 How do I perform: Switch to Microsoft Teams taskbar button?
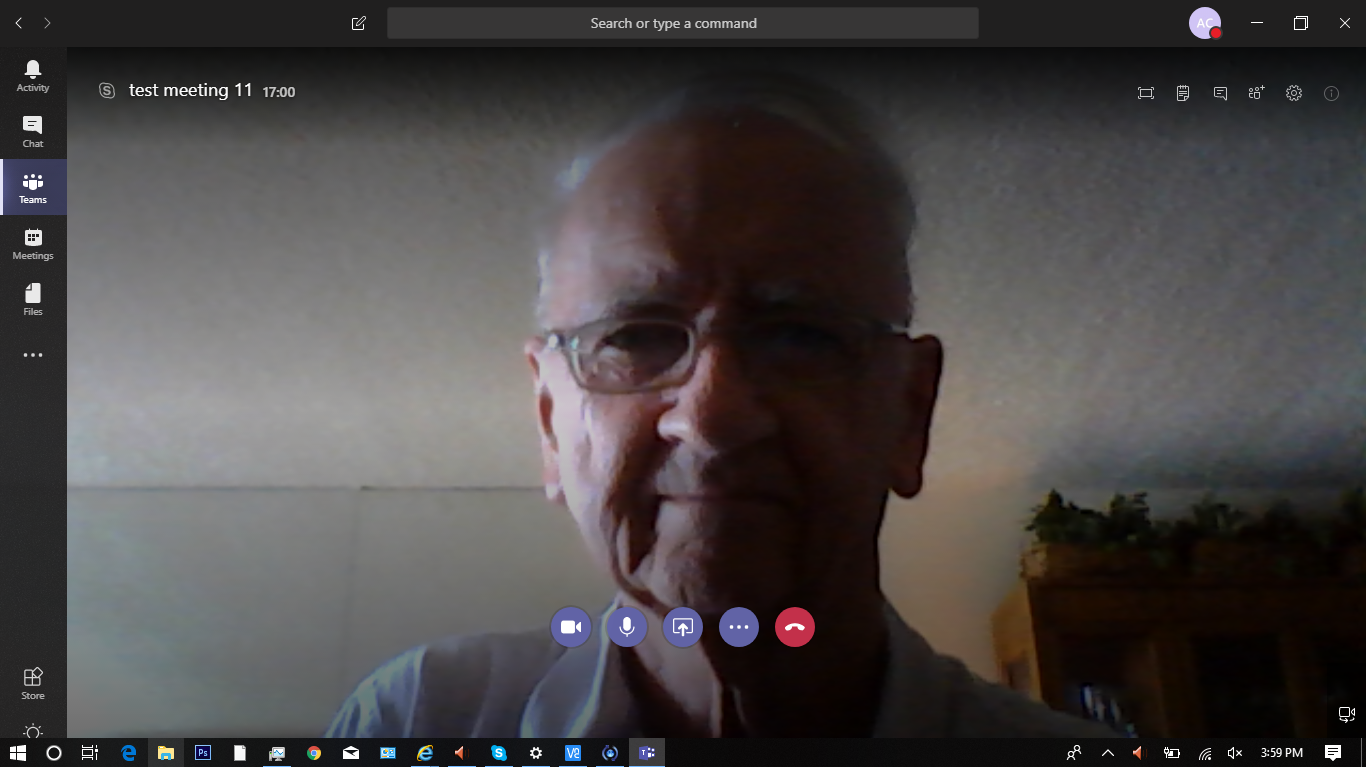[x=647, y=753]
